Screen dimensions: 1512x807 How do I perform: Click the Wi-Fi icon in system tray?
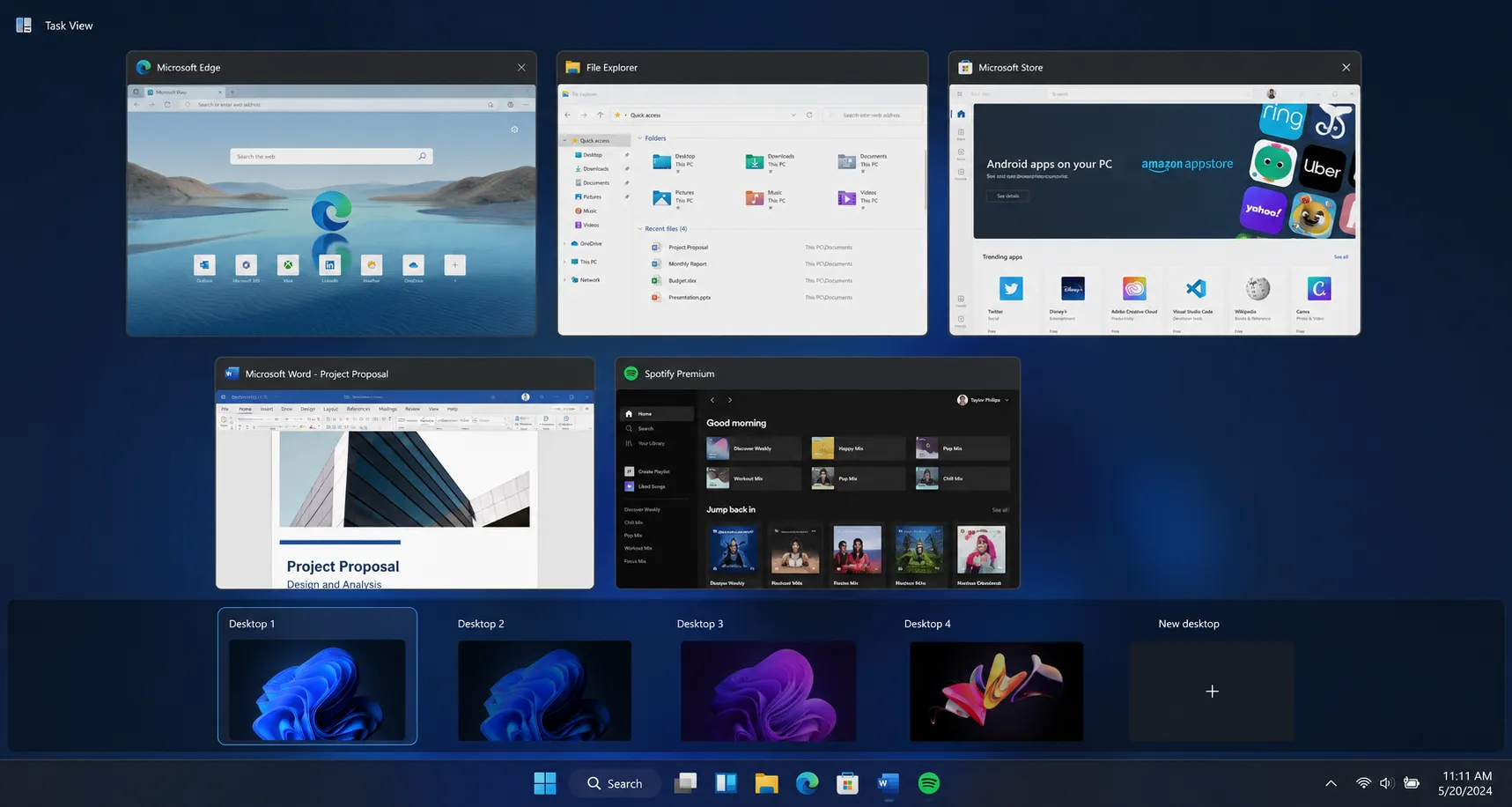(x=1363, y=783)
